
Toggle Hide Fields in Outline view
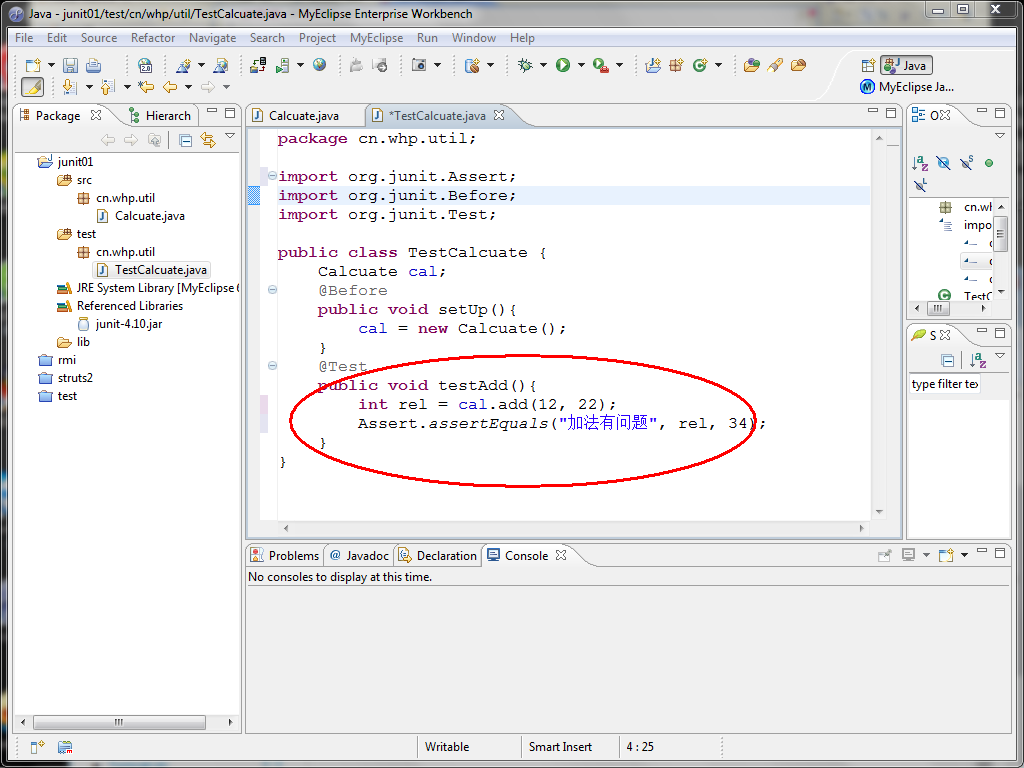(943, 163)
